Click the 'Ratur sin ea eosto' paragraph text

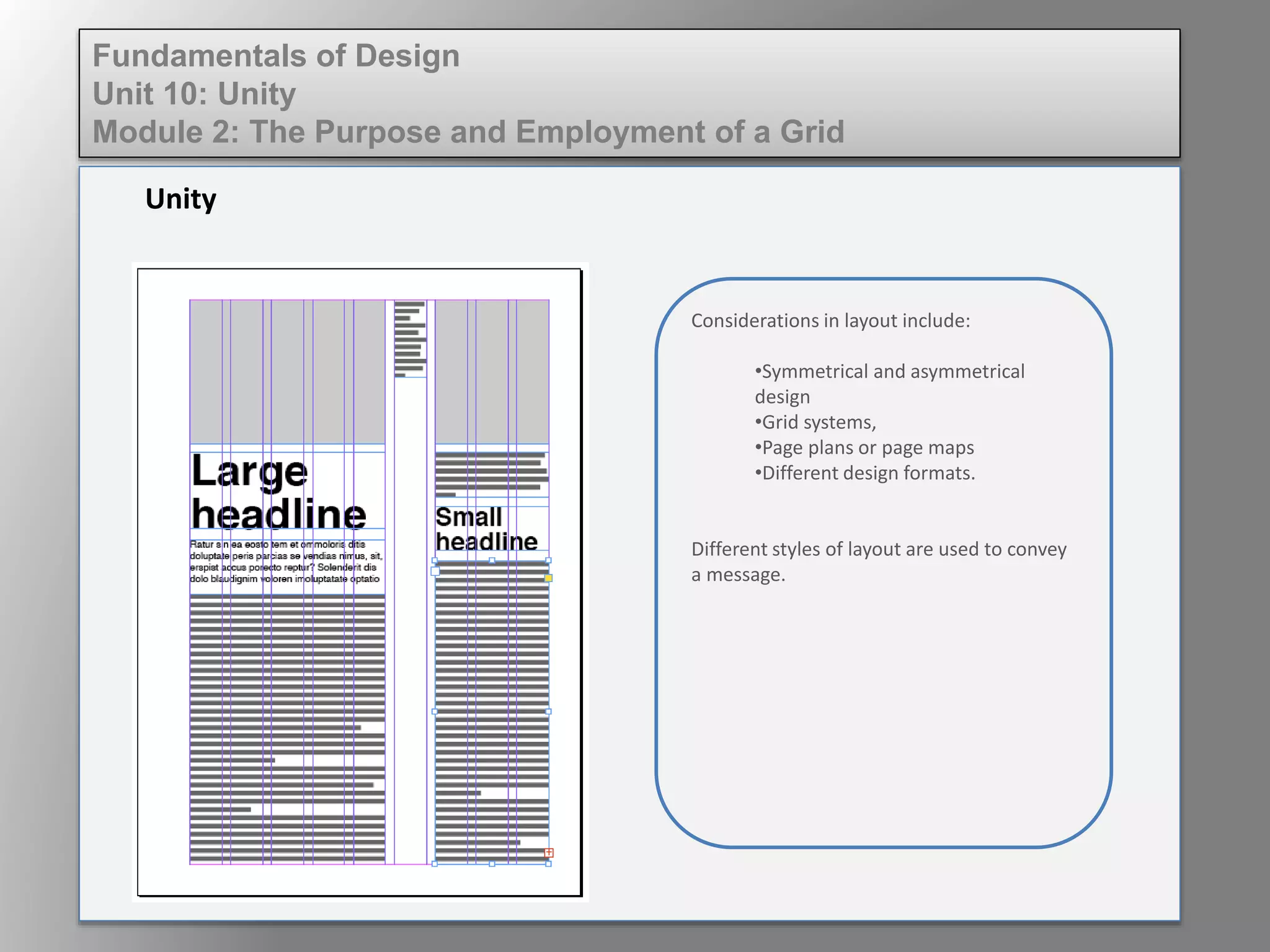(286, 562)
